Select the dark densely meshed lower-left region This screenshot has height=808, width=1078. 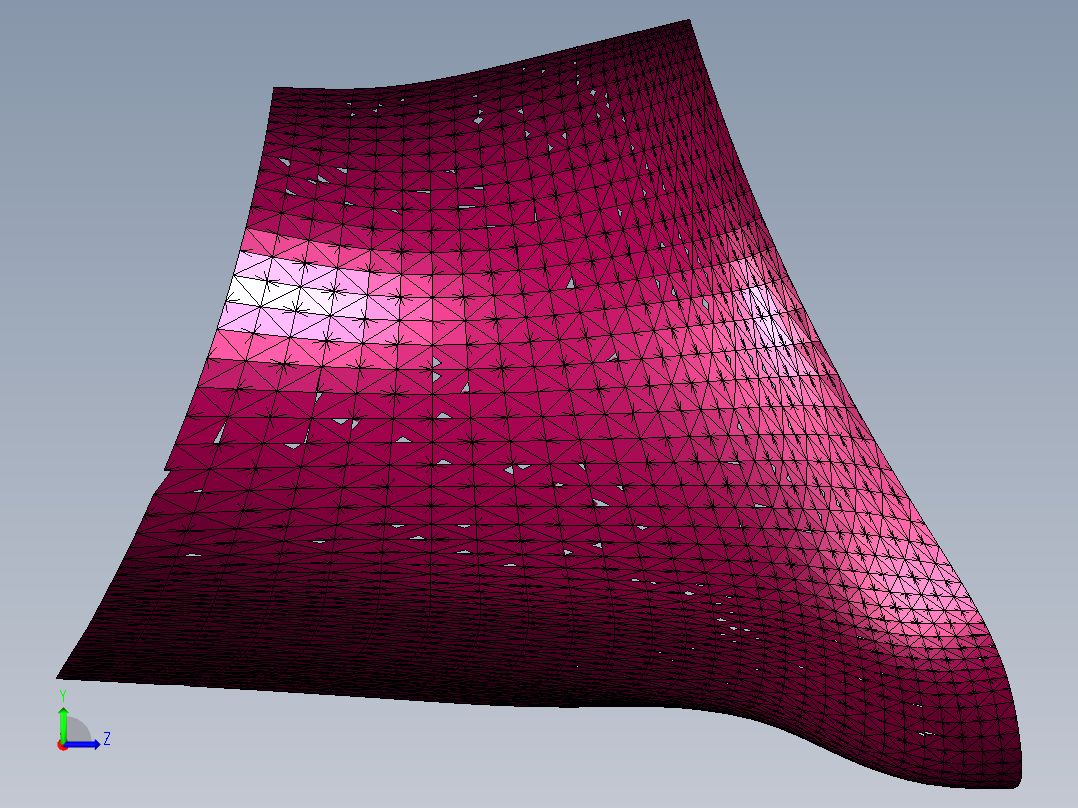tap(275, 619)
